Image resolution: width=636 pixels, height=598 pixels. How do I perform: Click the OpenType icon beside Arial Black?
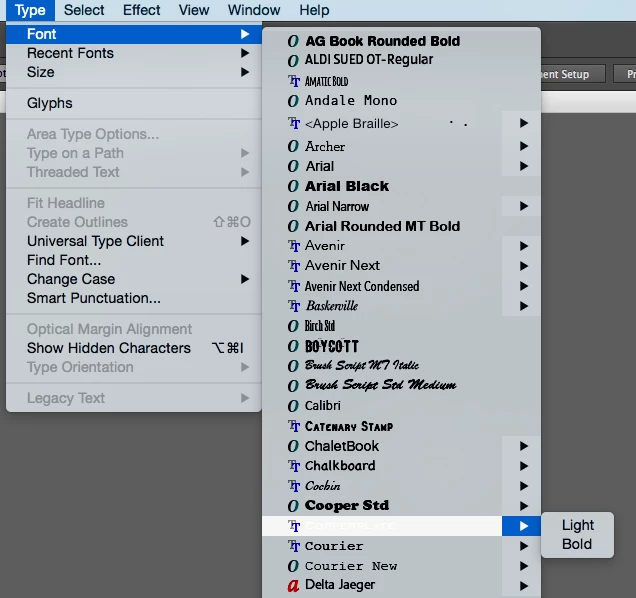(293, 186)
